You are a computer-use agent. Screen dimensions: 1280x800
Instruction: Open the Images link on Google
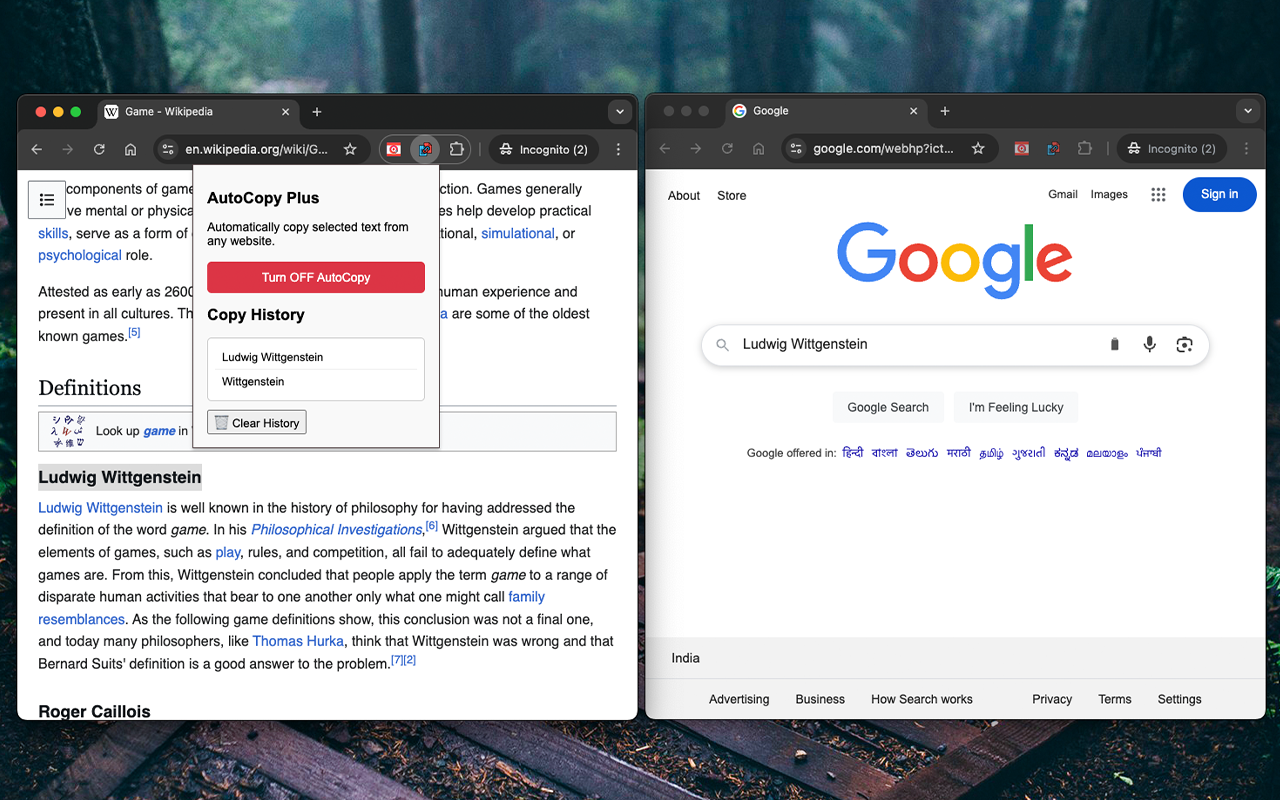1109,195
